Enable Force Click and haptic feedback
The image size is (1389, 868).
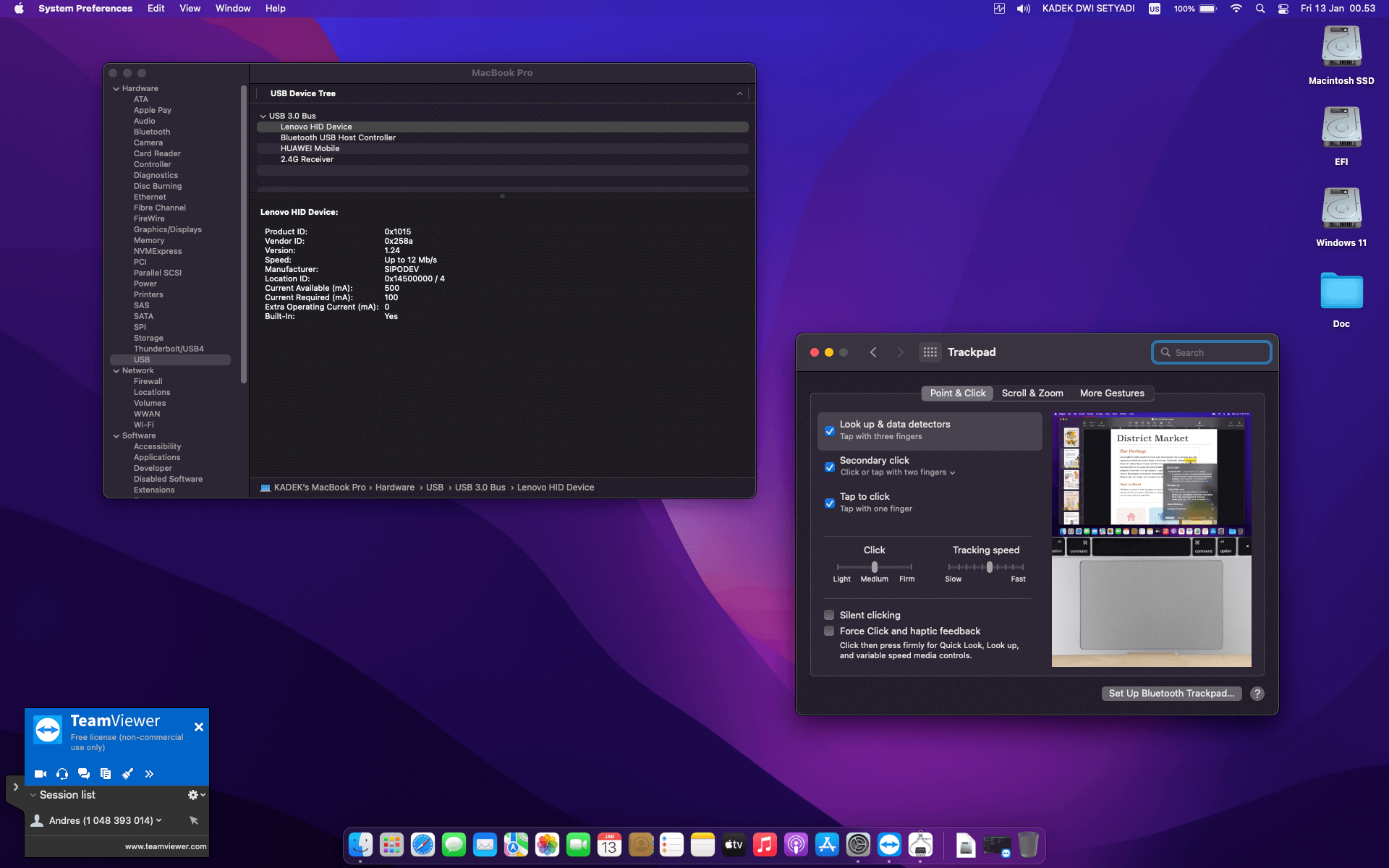830,631
